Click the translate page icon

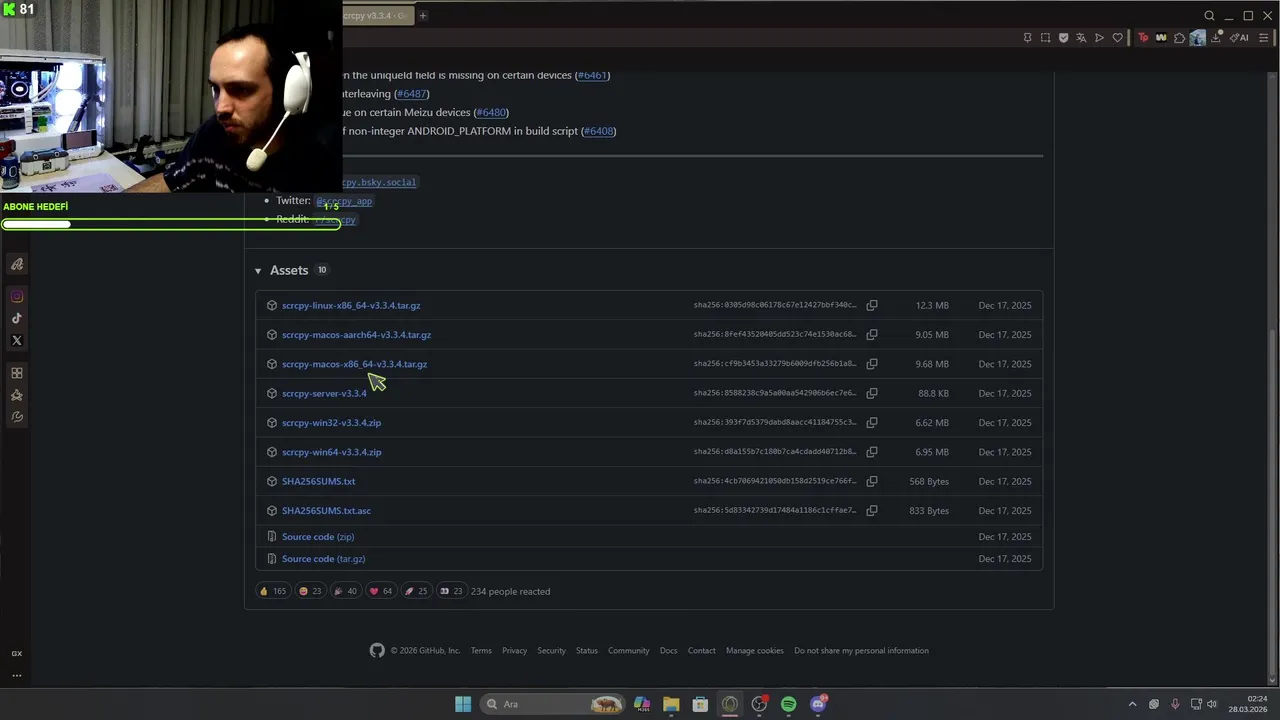(x=1081, y=38)
